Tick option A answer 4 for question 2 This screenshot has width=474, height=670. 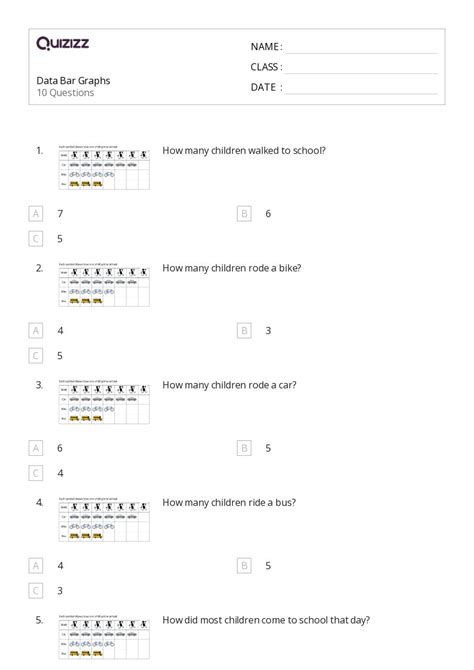(35, 331)
